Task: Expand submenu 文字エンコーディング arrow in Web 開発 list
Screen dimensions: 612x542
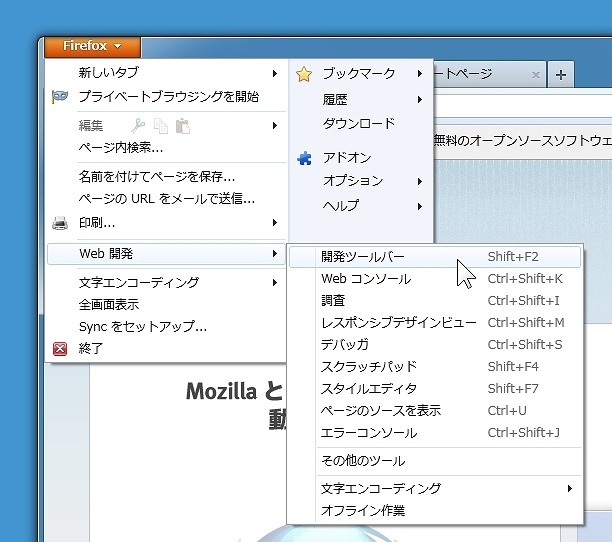Action: tap(570, 489)
